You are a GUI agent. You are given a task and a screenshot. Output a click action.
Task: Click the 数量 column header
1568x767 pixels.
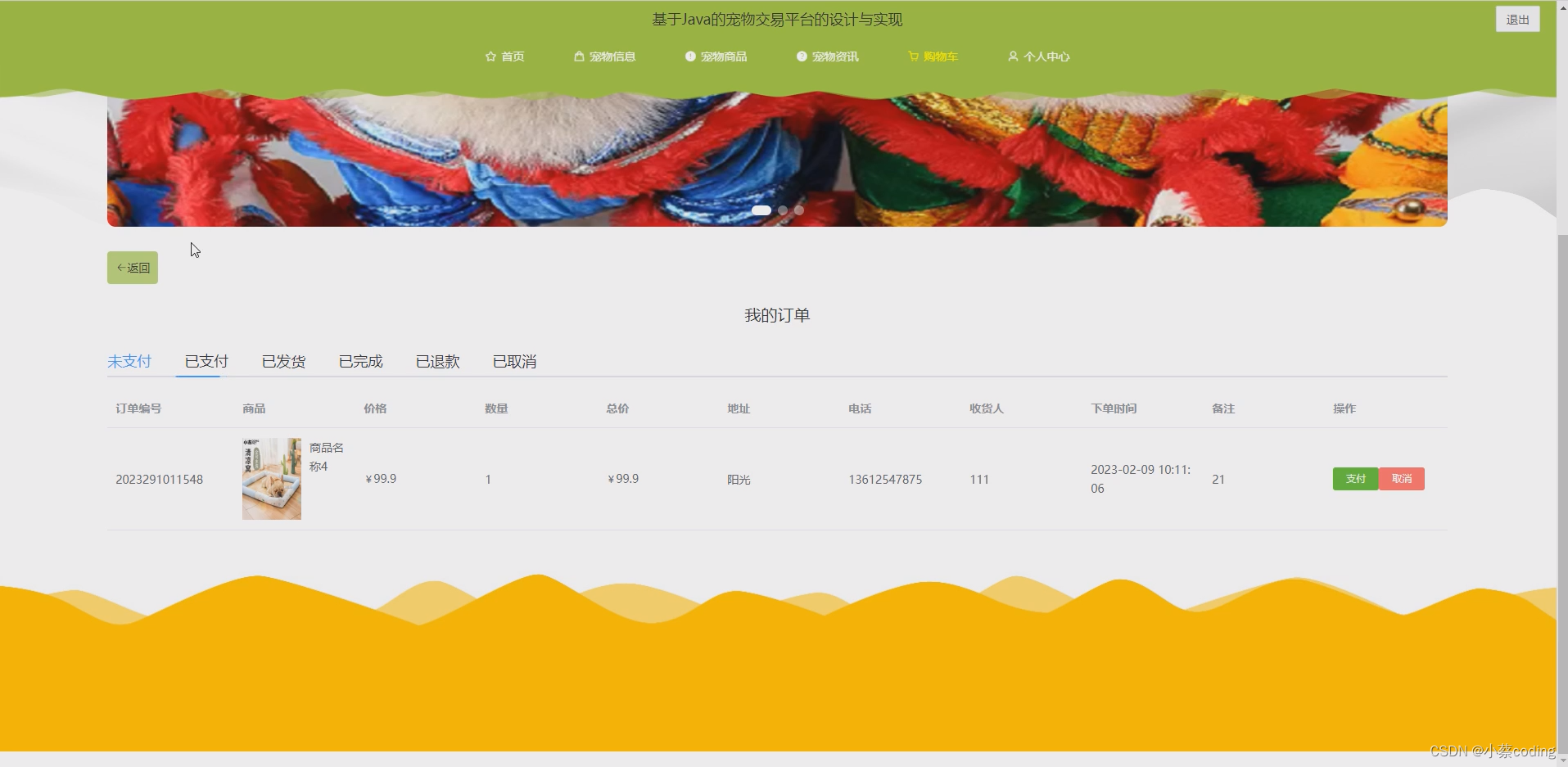click(x=496, y=408)
